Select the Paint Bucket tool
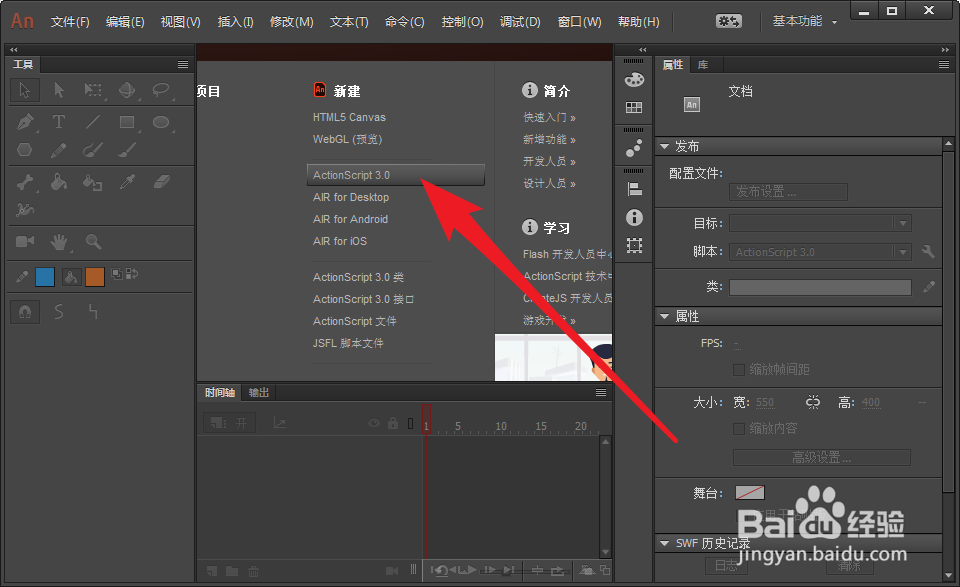Viewport: 960px width, 587px height. 59,182
